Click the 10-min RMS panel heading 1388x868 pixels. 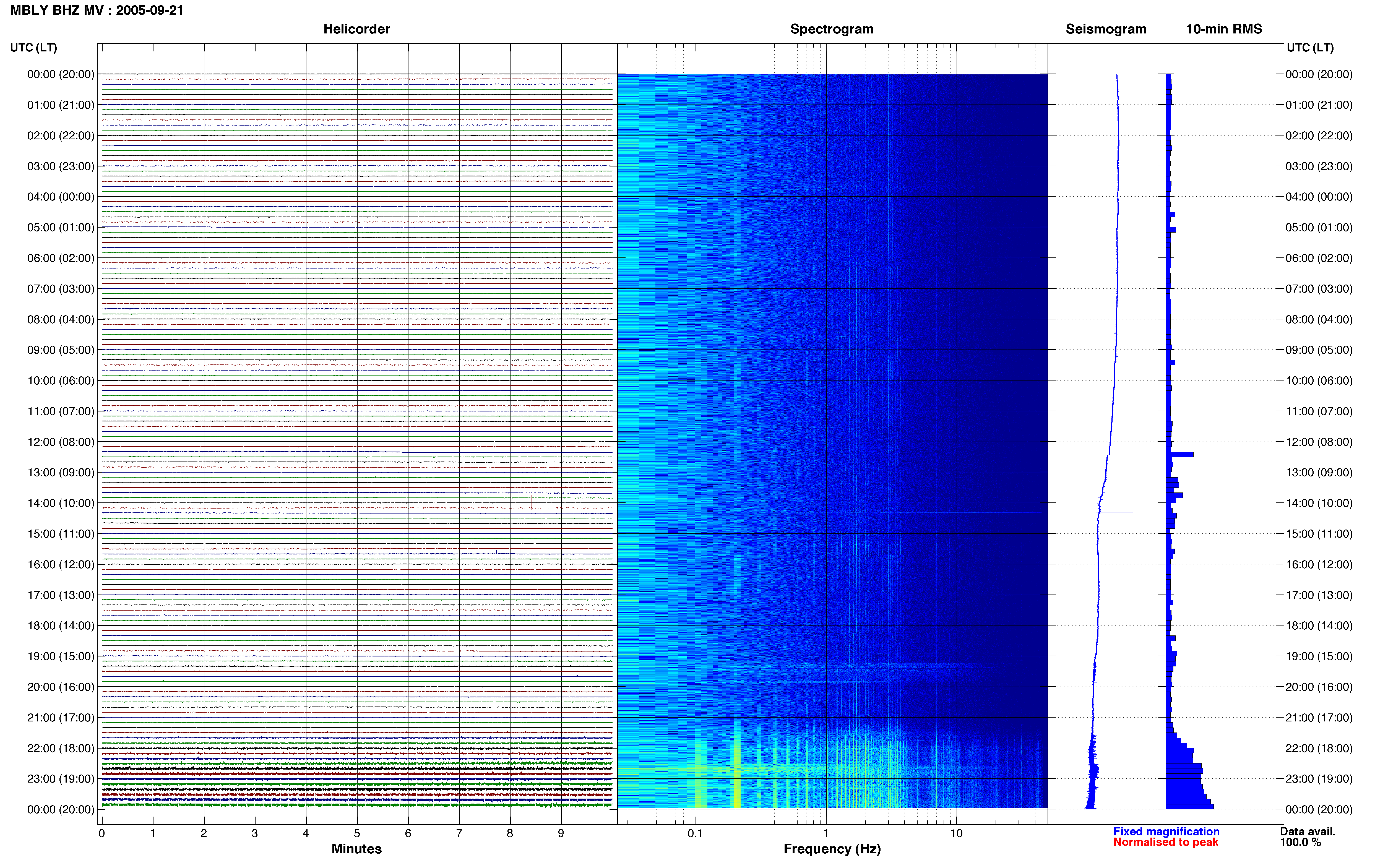pyautogui.click(x=1224, y=29)
